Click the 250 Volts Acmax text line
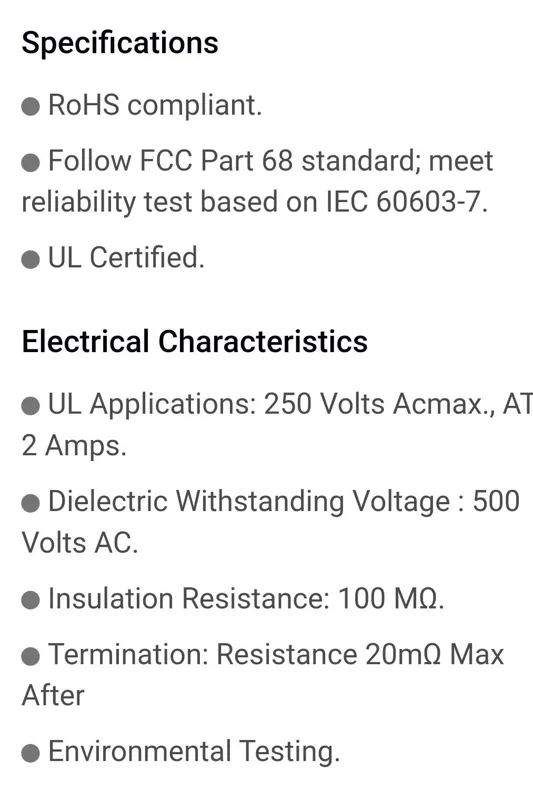Screen dimensions: 533x800 click(290, 405)
